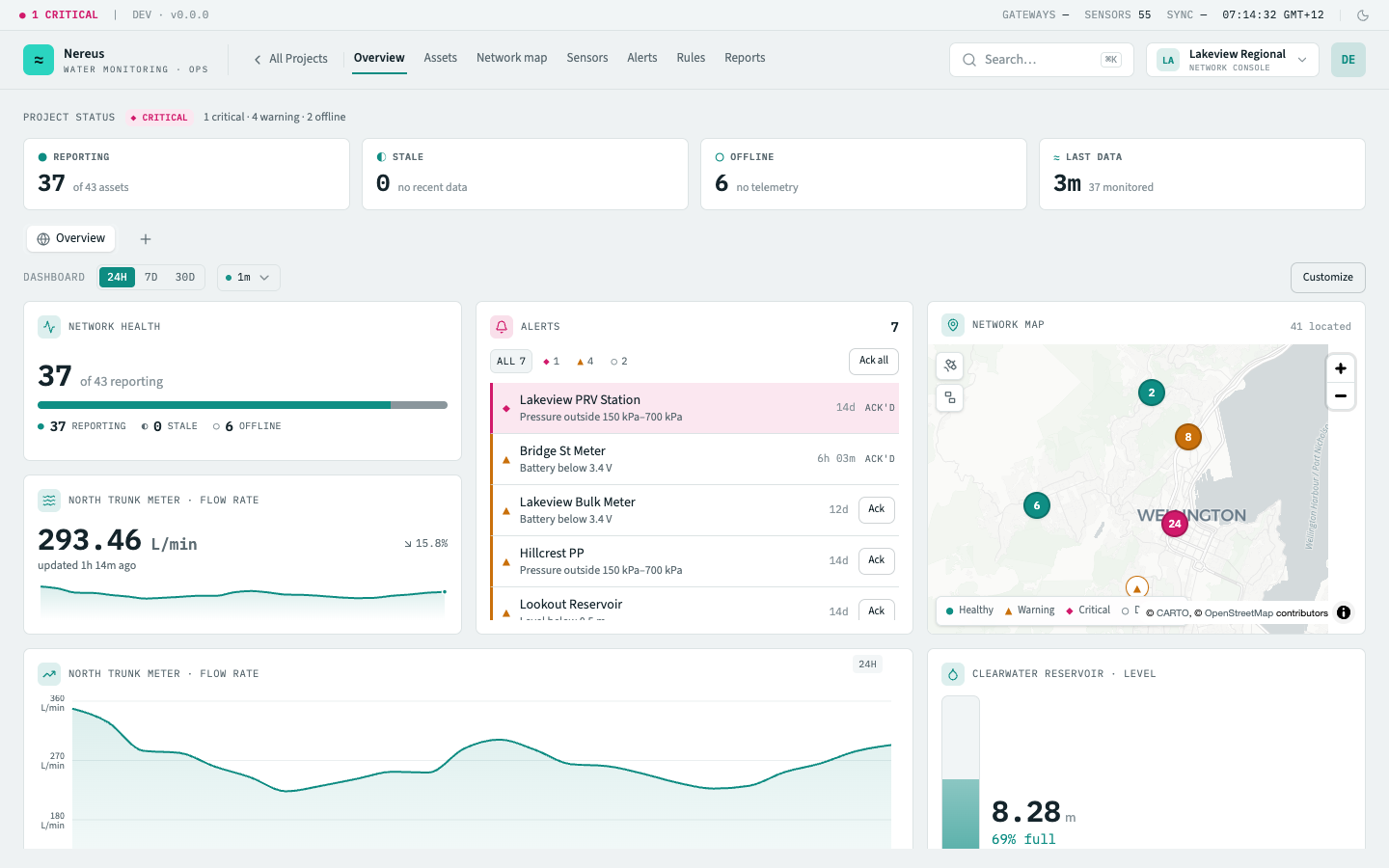
Task: Click the Network Map pin icon
Action: click(953, 325)
